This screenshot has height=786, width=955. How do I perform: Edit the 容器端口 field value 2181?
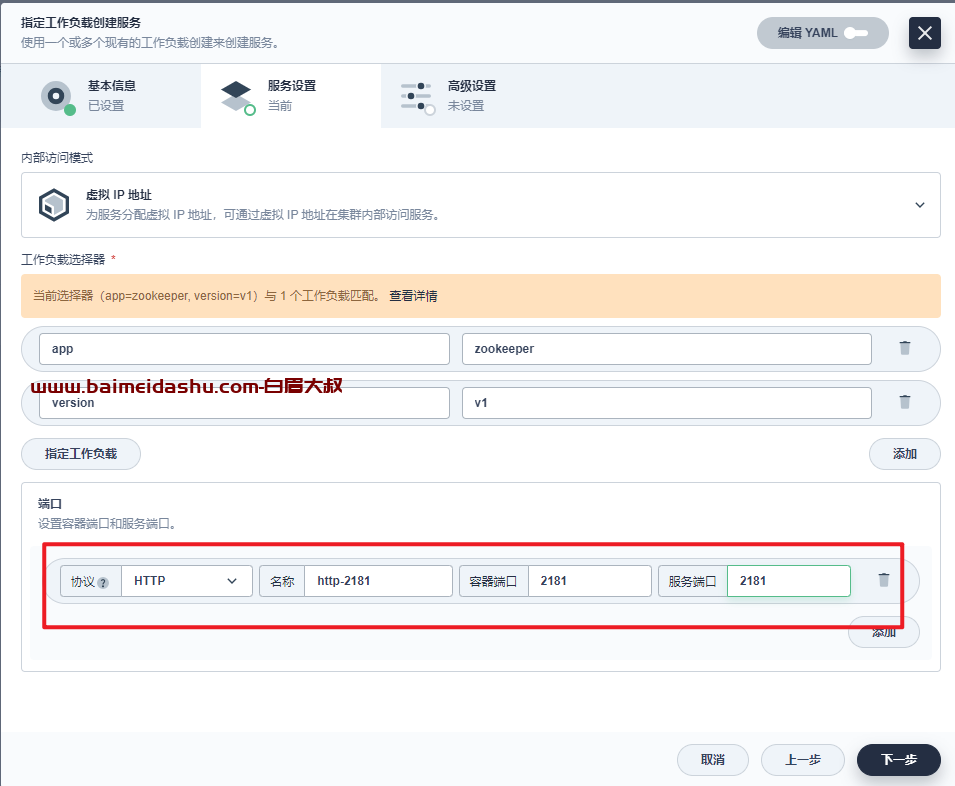click(x=590, y=581)
